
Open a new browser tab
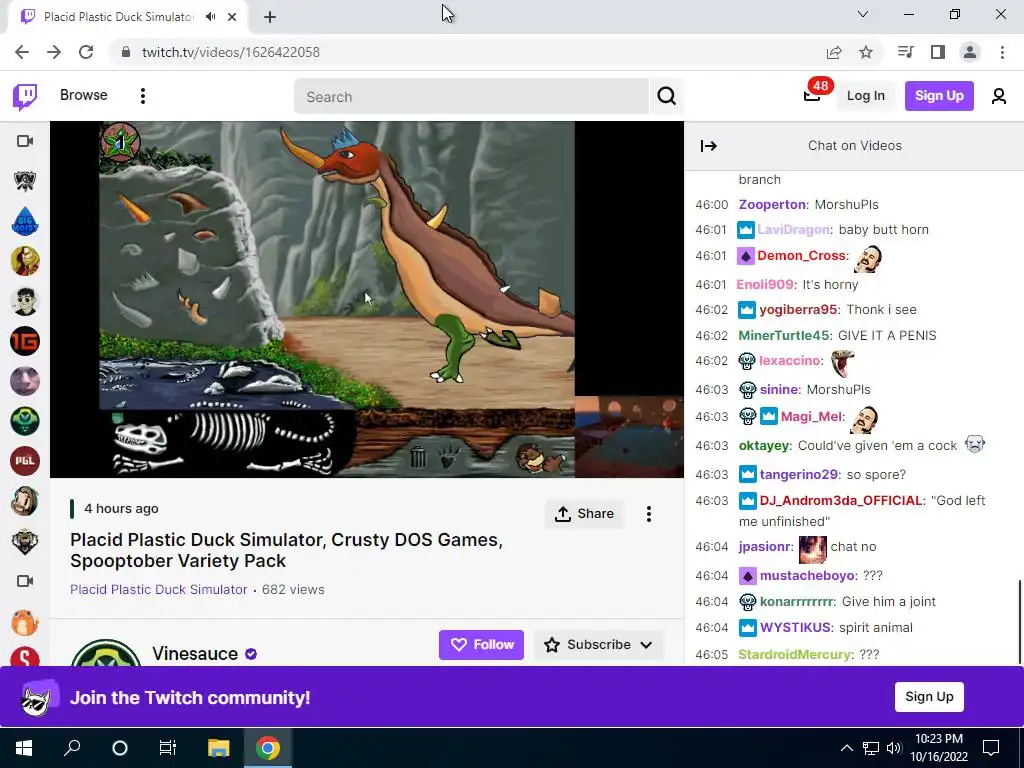(x=270, y=17)
